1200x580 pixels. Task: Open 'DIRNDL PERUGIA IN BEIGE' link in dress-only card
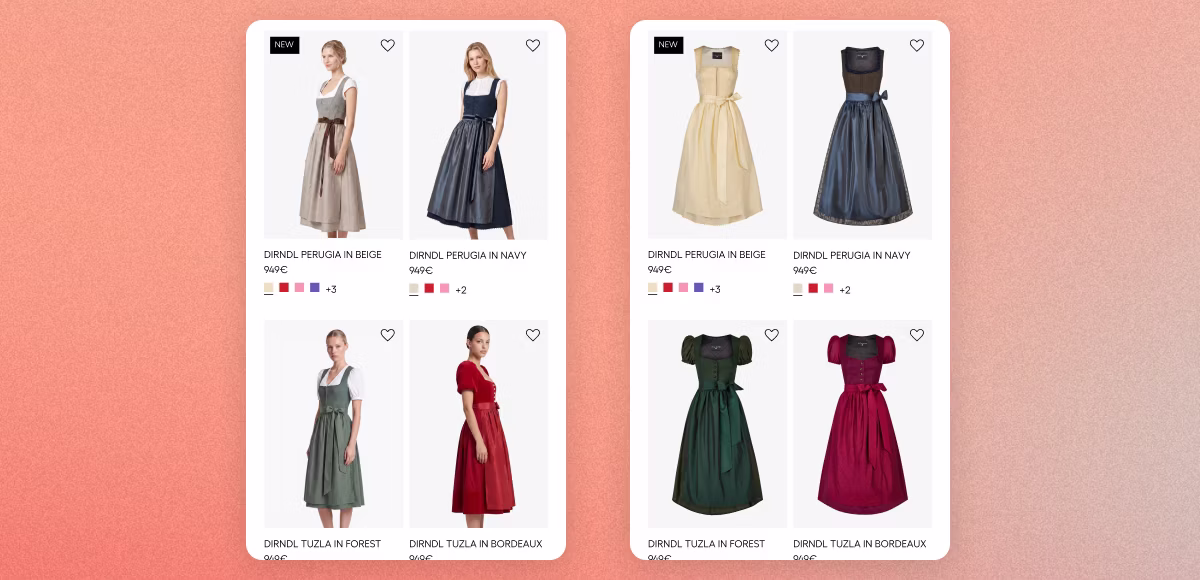pos(707,255)
